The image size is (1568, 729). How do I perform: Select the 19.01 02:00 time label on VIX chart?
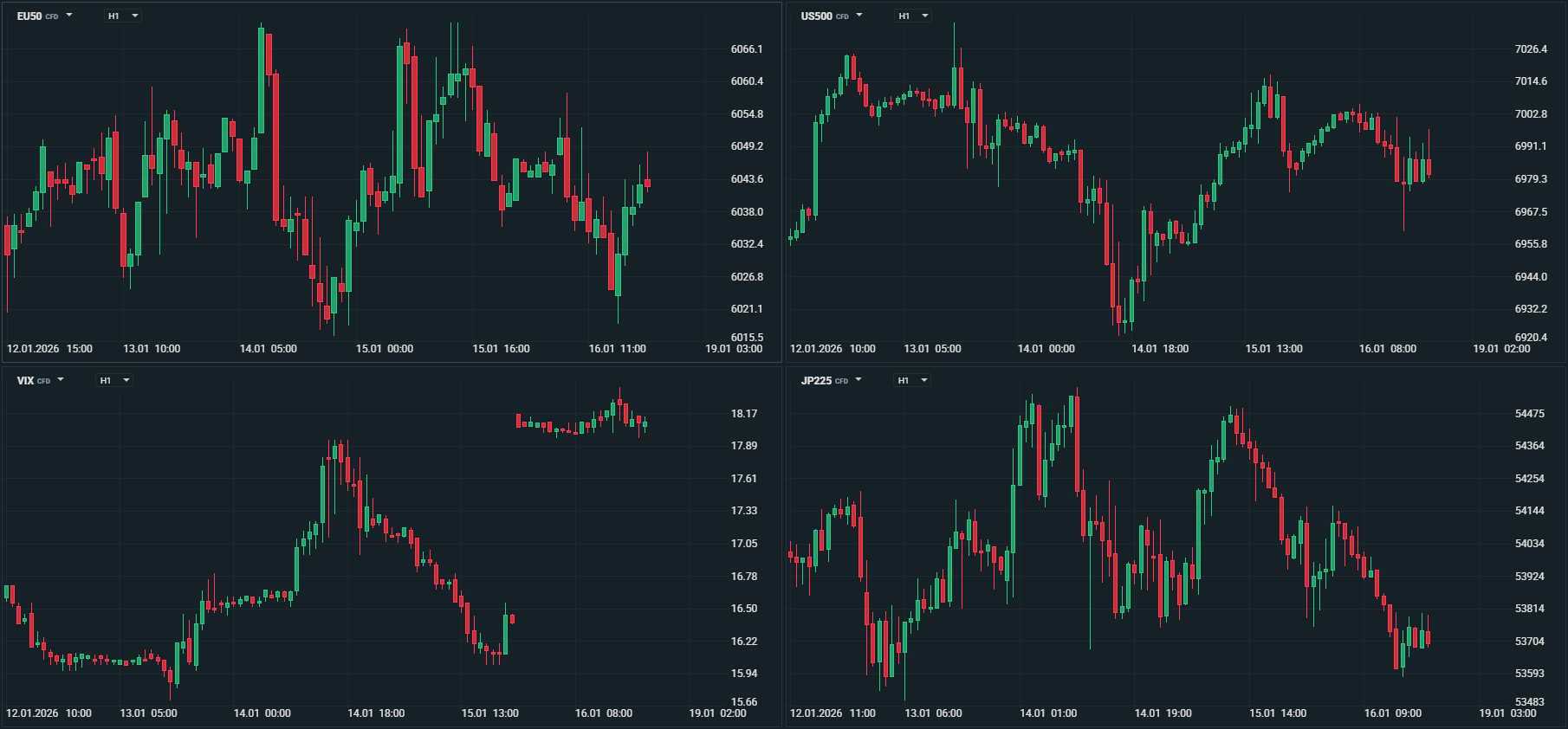pyautogui.click(x=717, y=713)
